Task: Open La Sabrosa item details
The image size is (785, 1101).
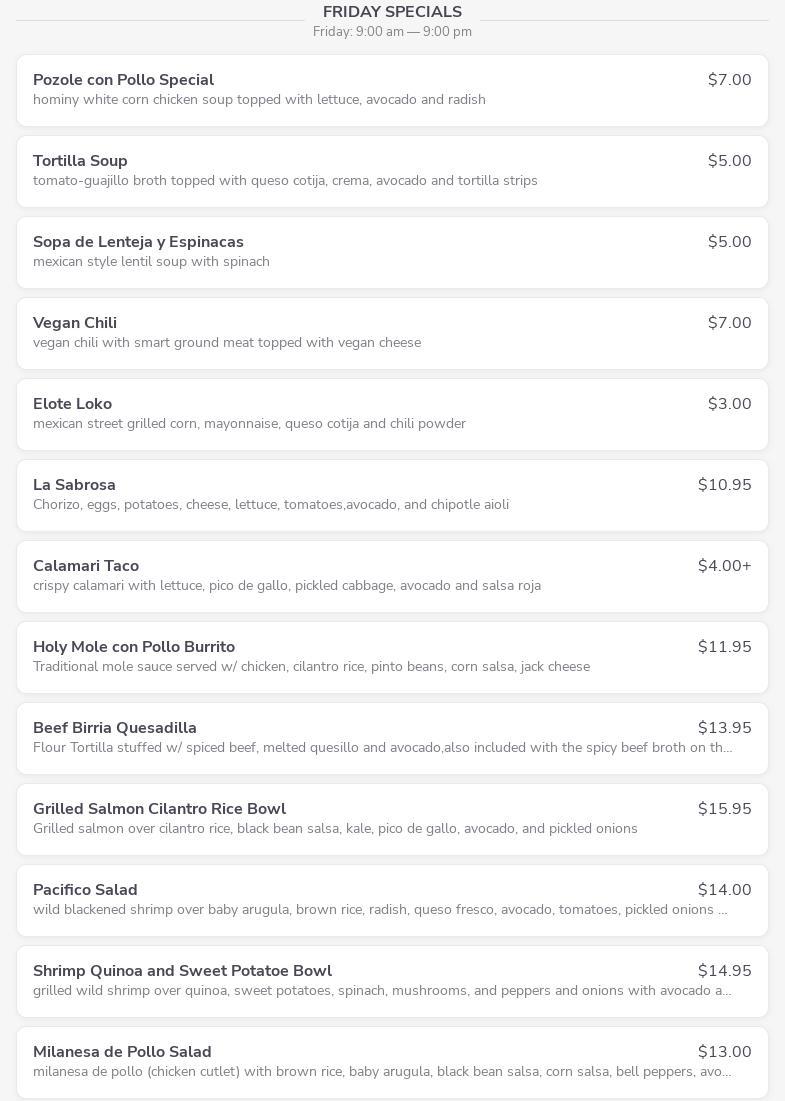Action: pos(74,485)
